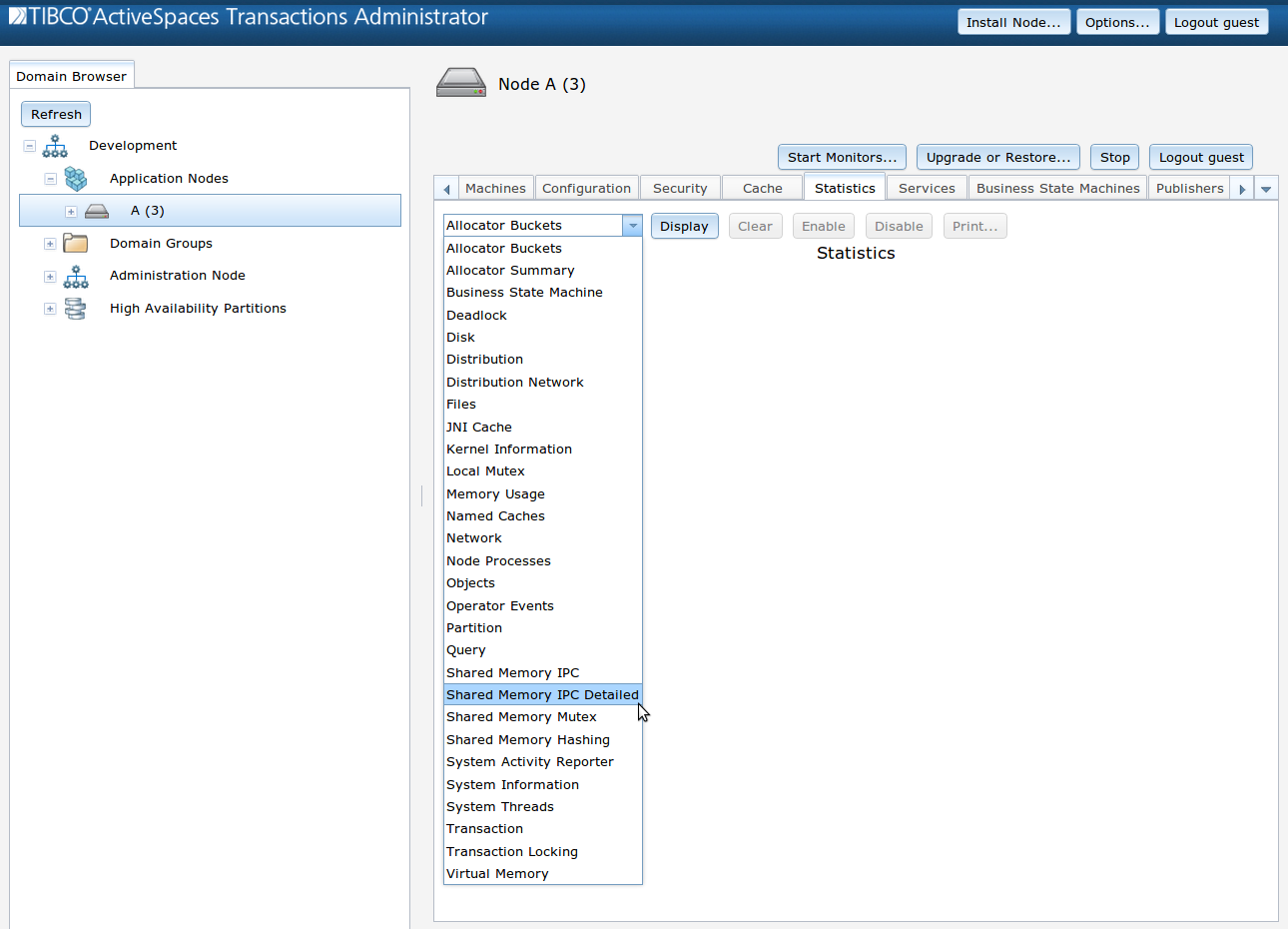
Task: Click the High Availability Partitions icon
Action: pyautogui.click(x=75, y=308)
